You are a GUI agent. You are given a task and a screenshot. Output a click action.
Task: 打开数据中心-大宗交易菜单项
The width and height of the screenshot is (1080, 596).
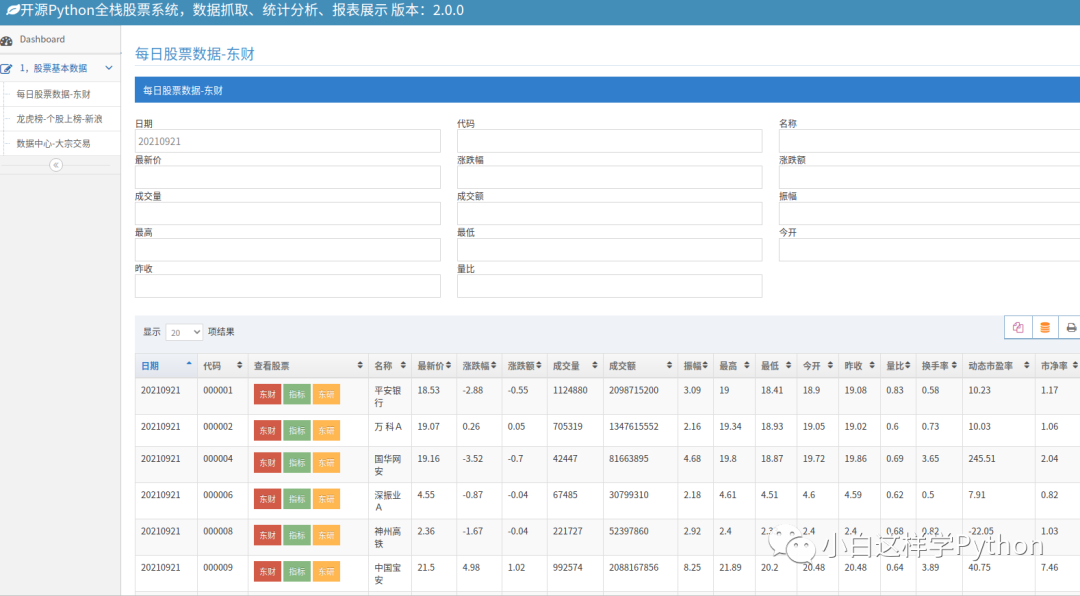coord(53,142)
